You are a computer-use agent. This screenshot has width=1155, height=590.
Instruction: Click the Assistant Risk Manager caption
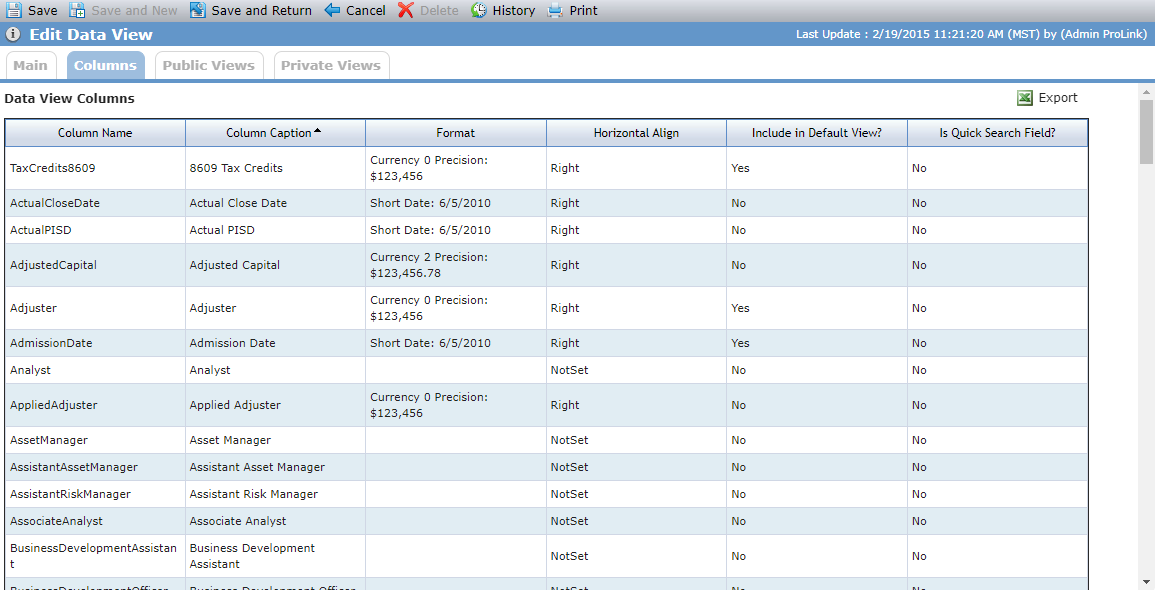pyautogui.click(x=253, y=494)
